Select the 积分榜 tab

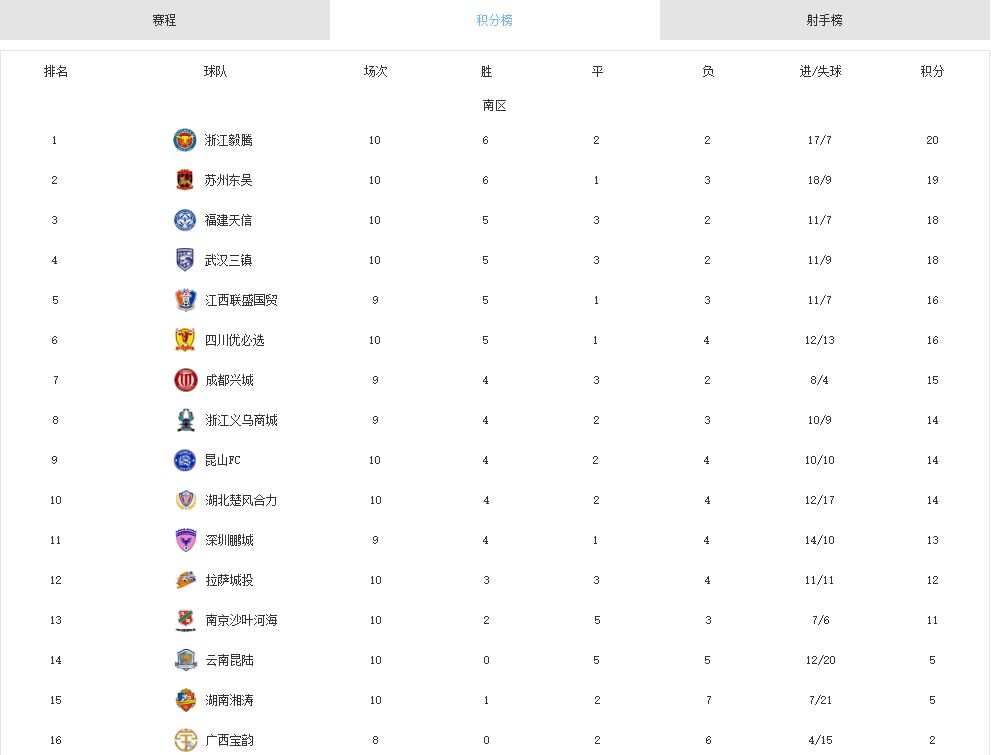(x=494, y=20)
